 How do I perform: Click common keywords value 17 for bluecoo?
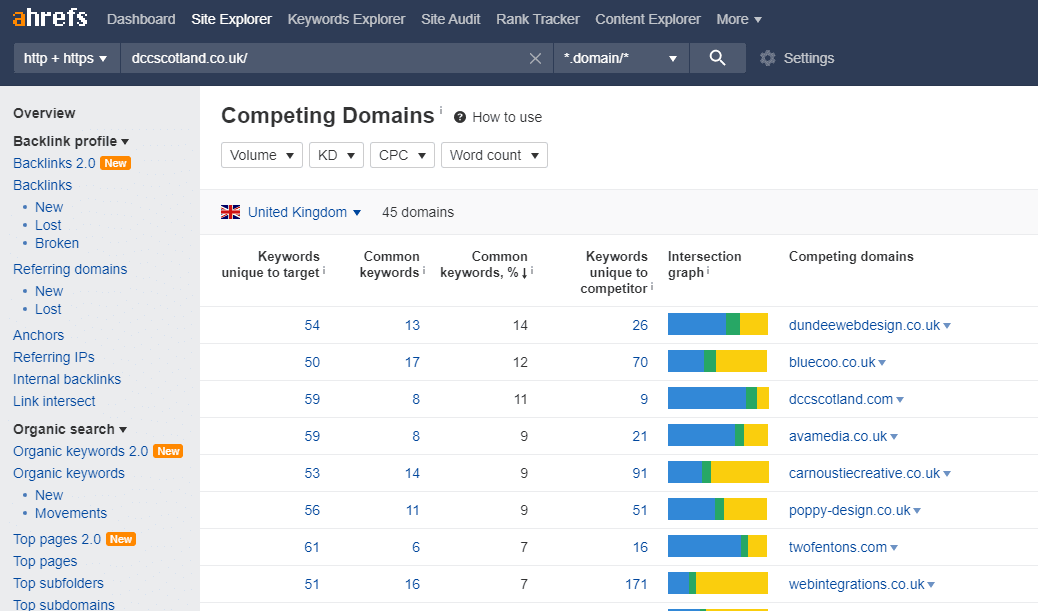tap(412, 362)
